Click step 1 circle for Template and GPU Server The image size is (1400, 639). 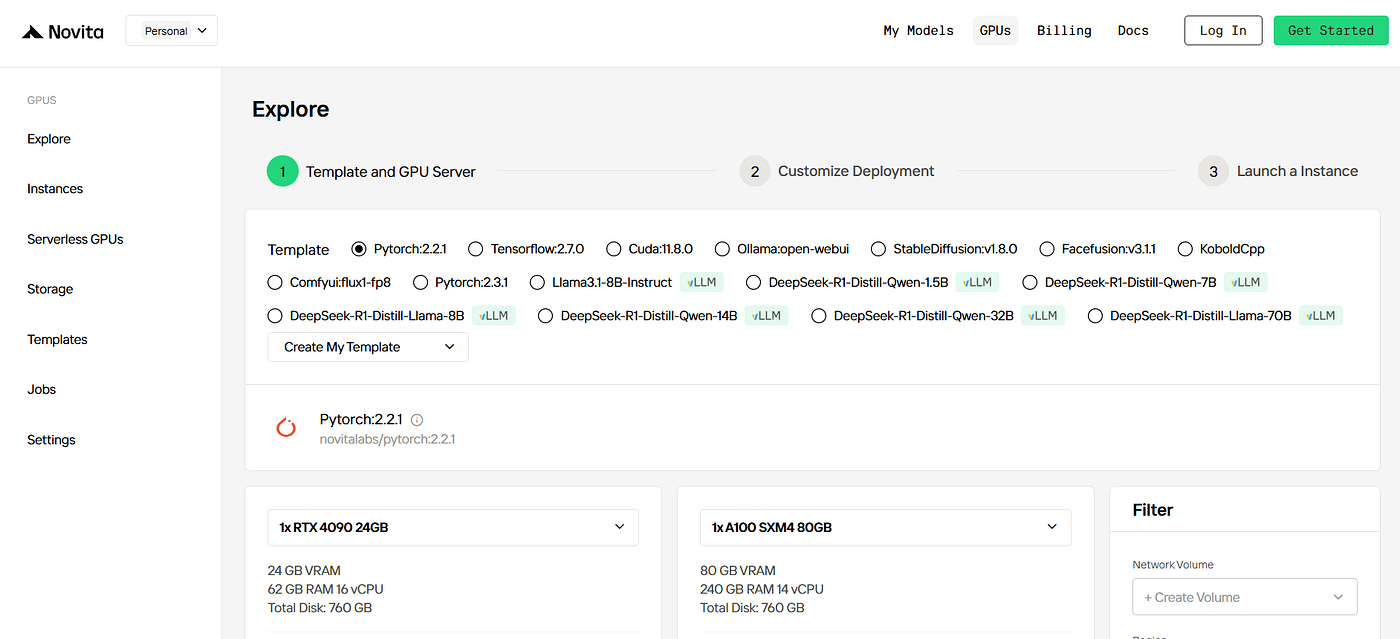pyautogui.click(x=283, y=171)
